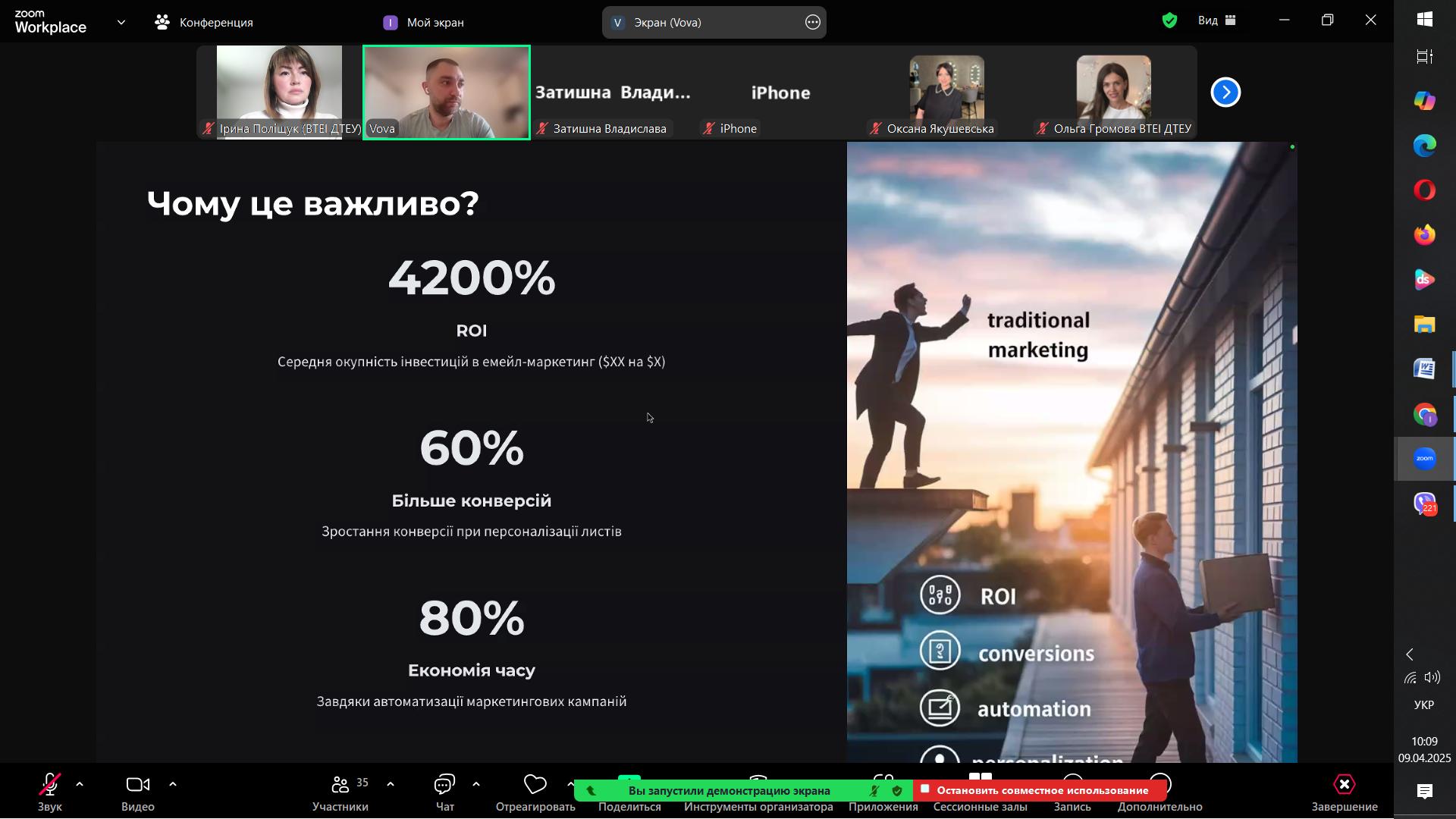Screen dimensions: 1456x819
Task: Open the Чат chat panel
Action: tap(444, 785)
